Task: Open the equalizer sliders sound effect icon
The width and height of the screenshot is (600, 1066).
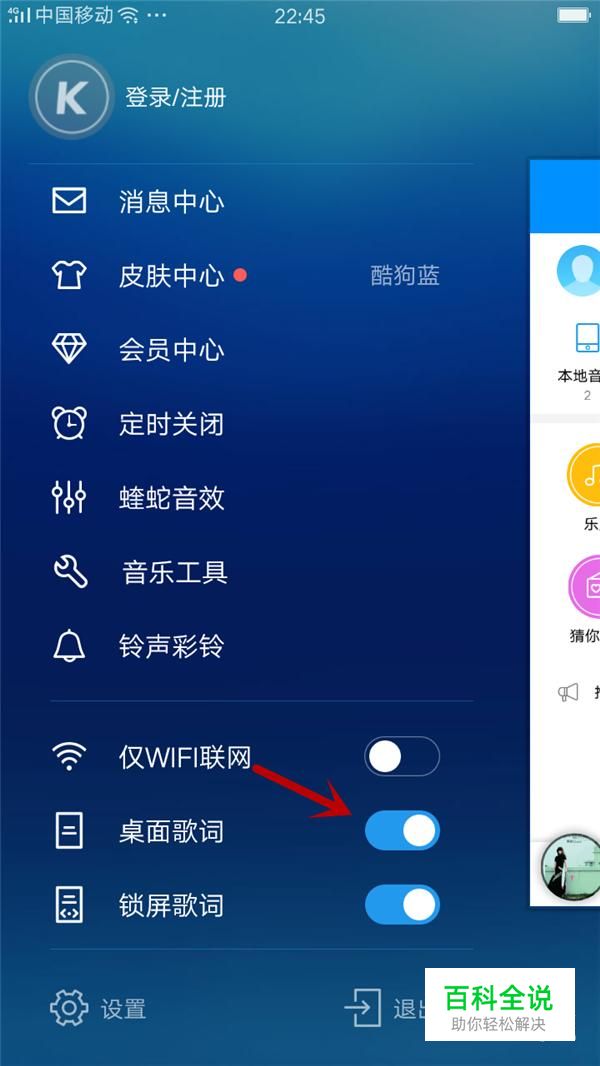Action: click(x=69, y=497)
